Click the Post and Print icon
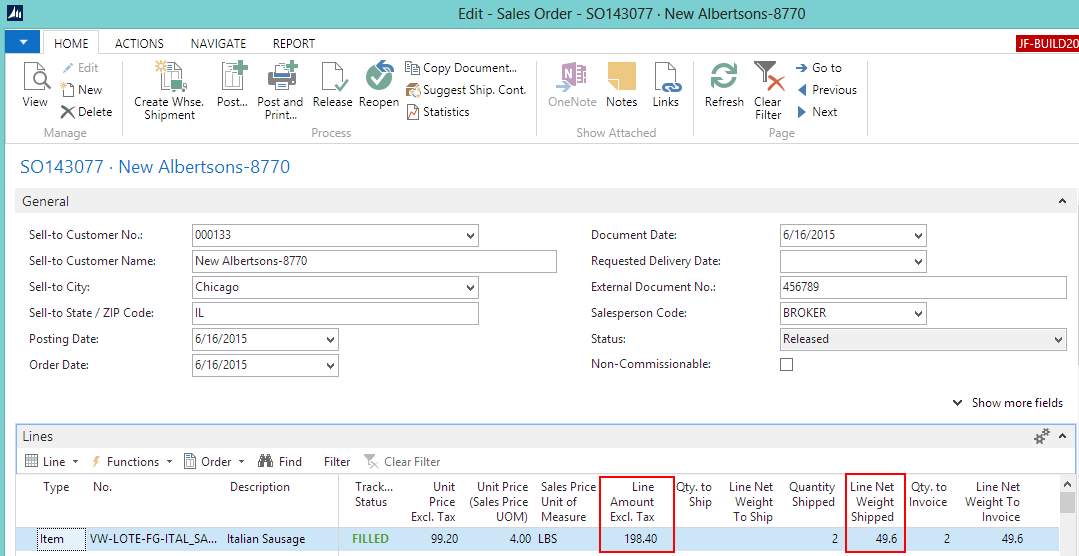Screen dimensions: 1079x556 280,78
